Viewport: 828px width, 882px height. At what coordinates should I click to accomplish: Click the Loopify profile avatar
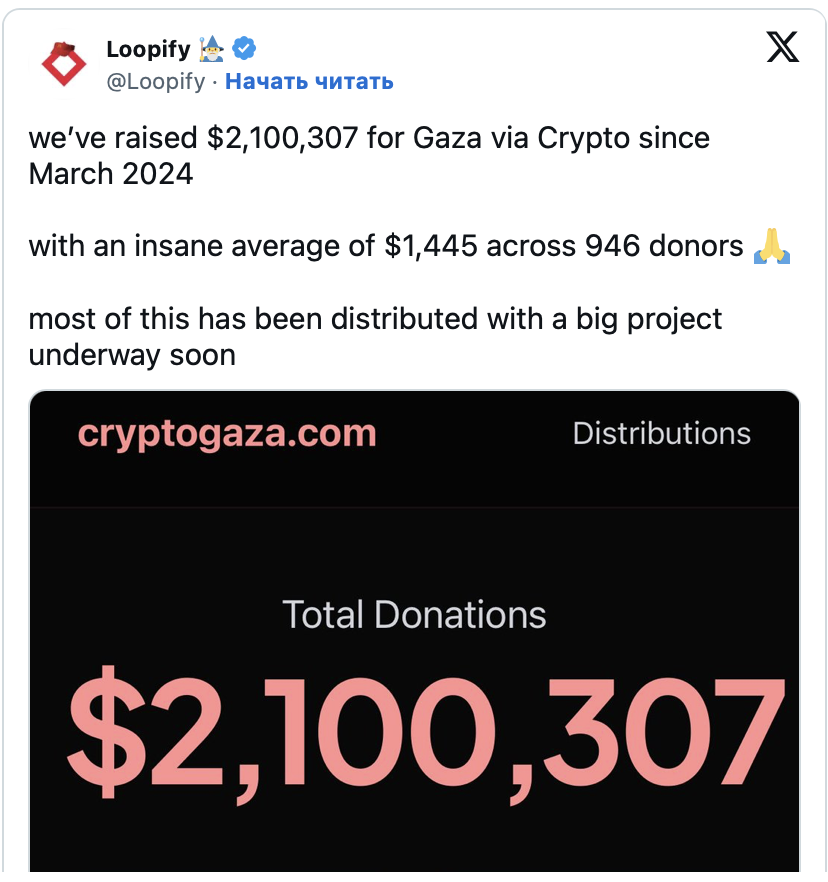pyautogui.click(x=64, y=63)
